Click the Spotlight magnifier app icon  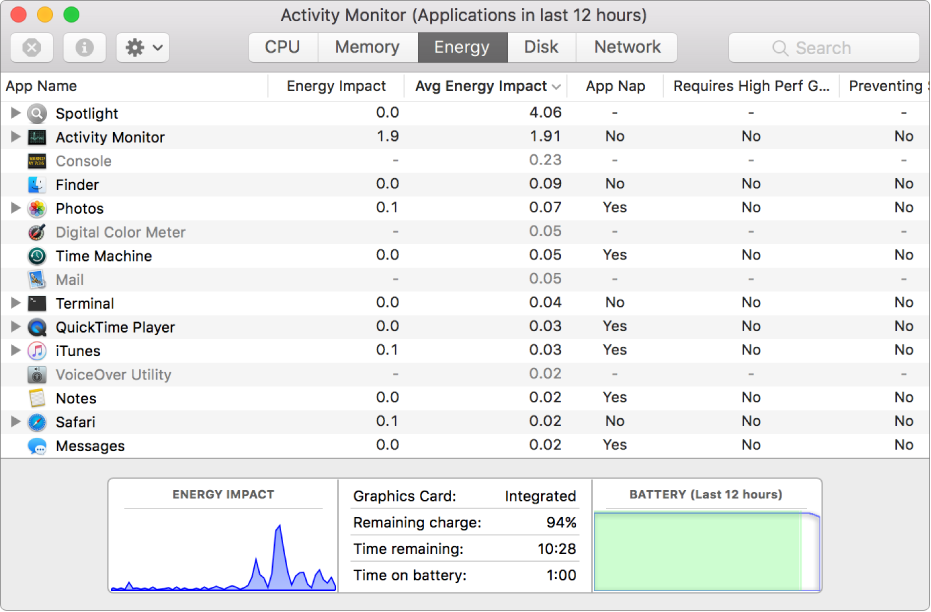pyautogui.click(x=37, y=113)
